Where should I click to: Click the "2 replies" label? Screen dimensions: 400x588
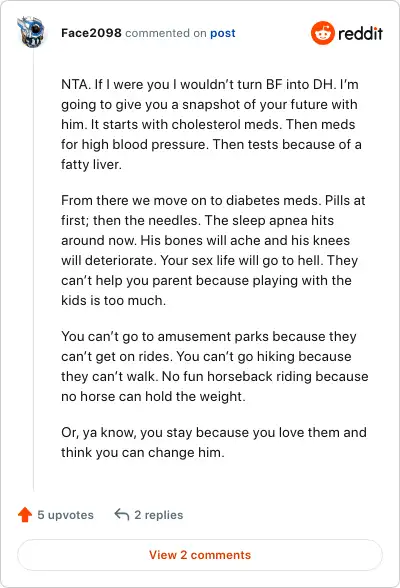[x=159, y=515]
